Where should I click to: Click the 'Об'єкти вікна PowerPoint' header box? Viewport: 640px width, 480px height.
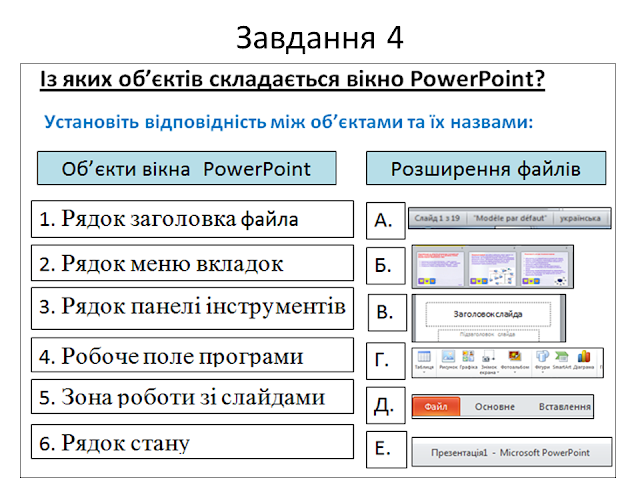pyautogui.click(x=187, y=168)
